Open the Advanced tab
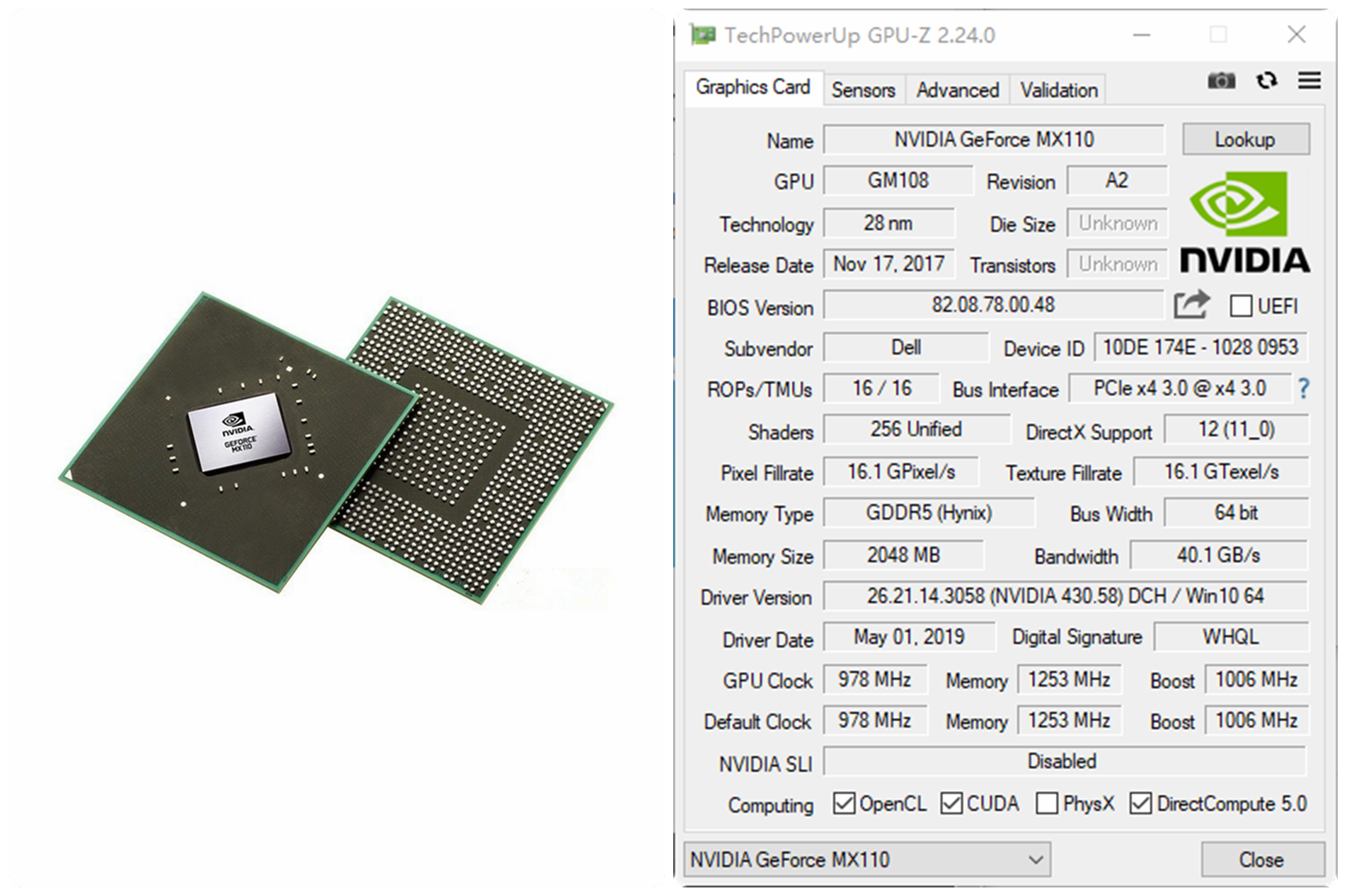1346x896 pixels. pos(957,90)
